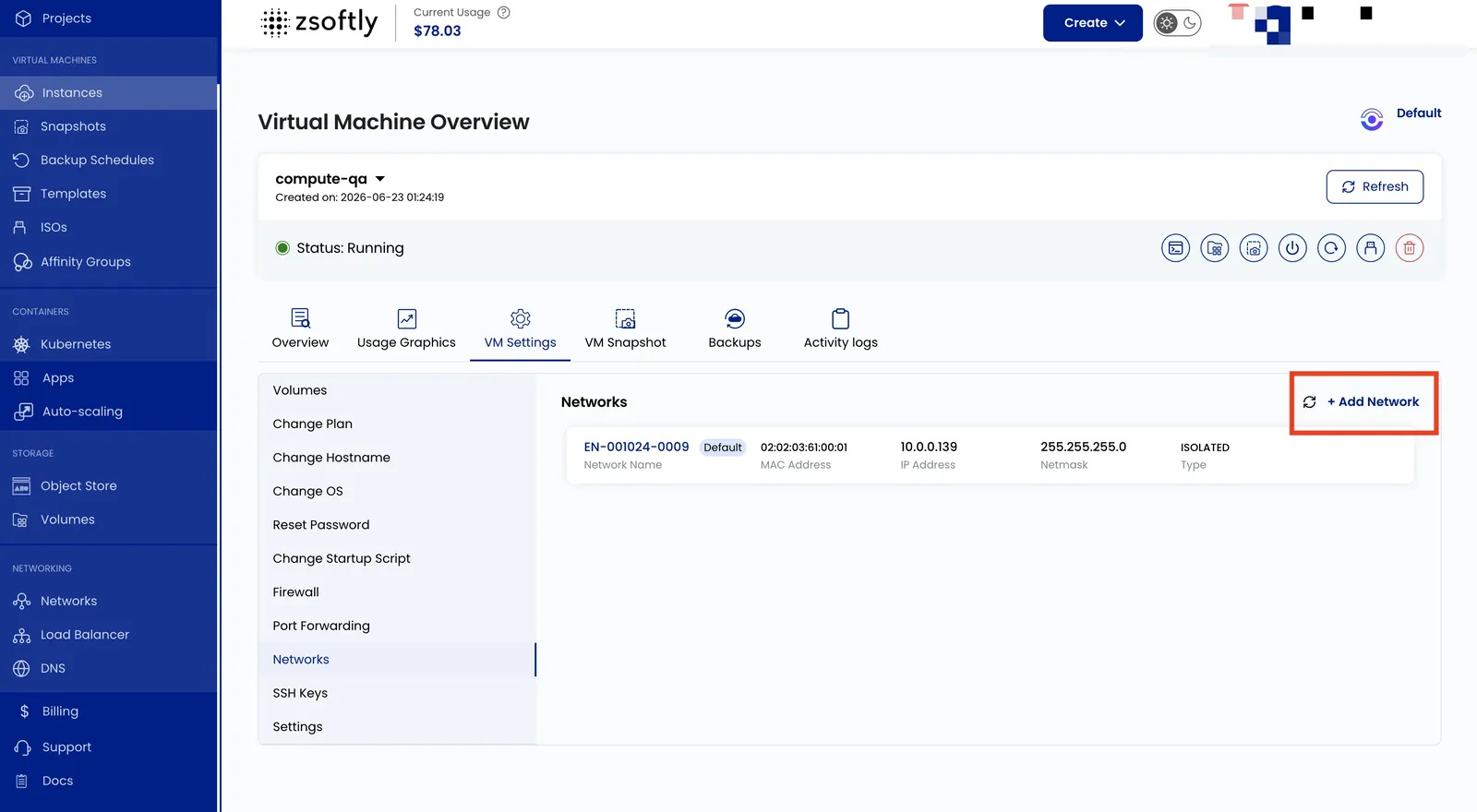Click the Add Network button

(x=1374, y=402)
